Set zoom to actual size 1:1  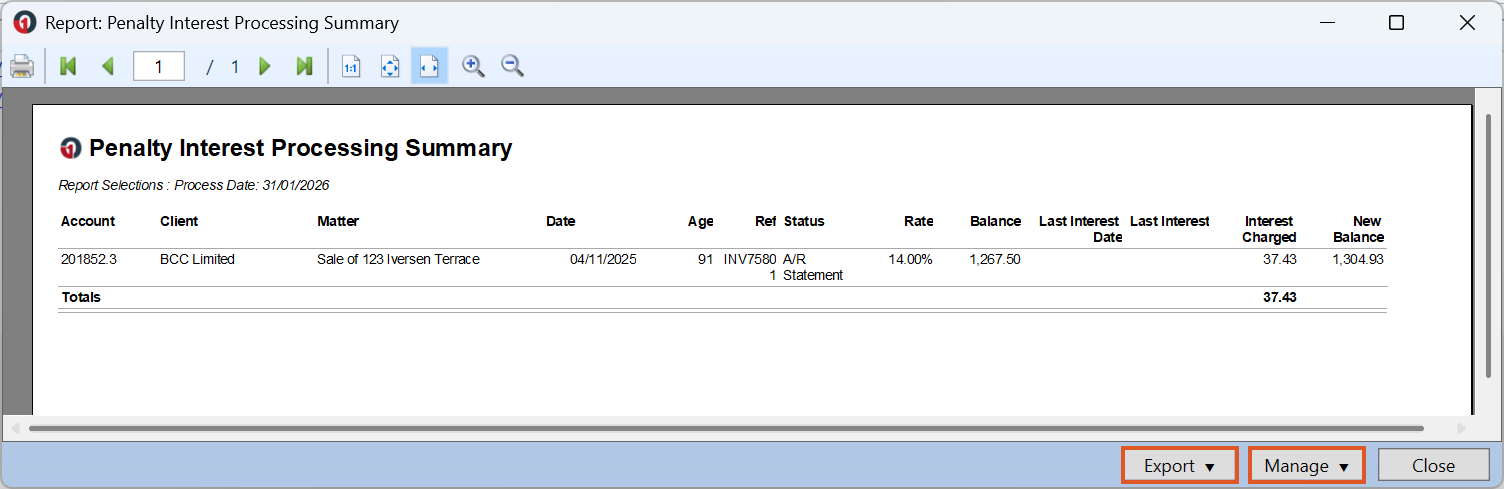351,67
